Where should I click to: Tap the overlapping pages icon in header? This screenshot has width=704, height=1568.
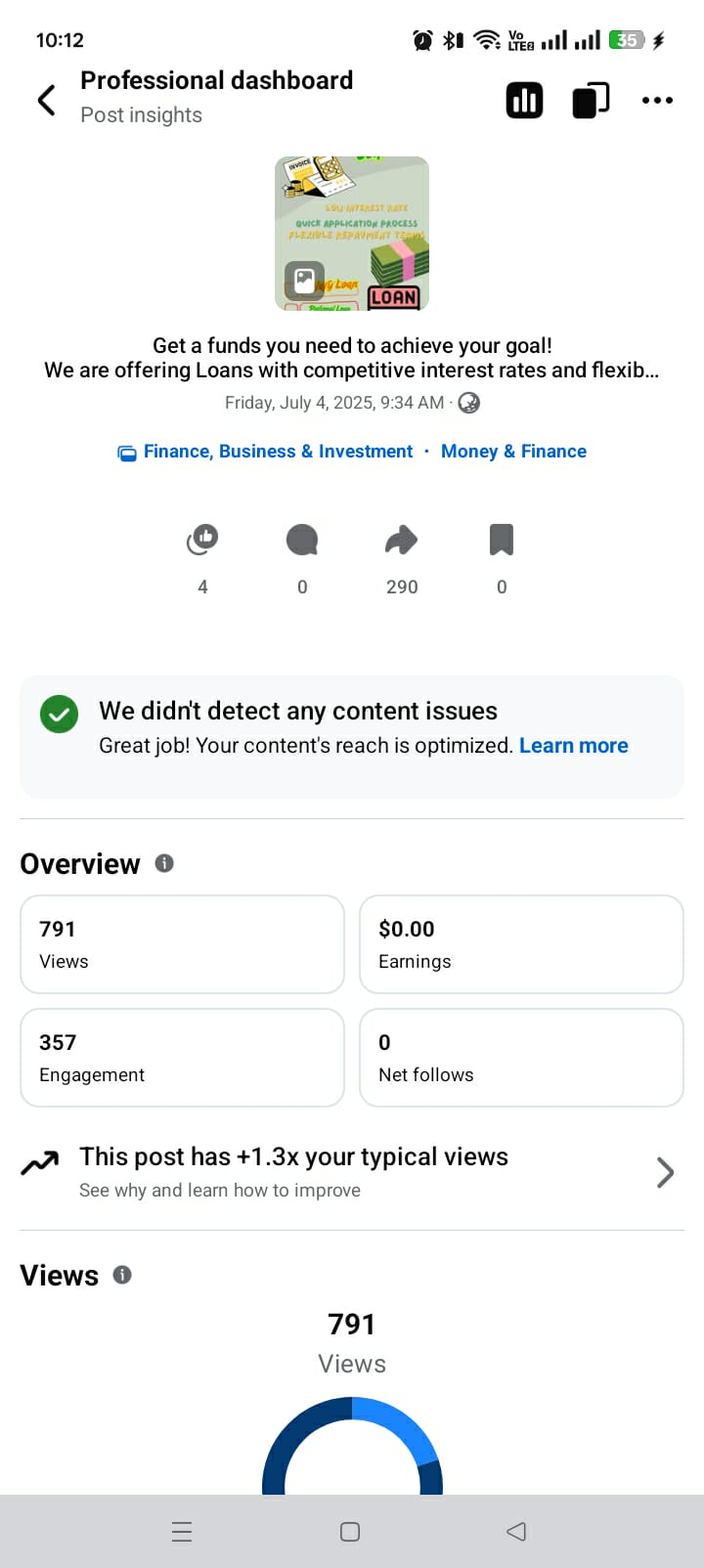(x=590, y=100)
